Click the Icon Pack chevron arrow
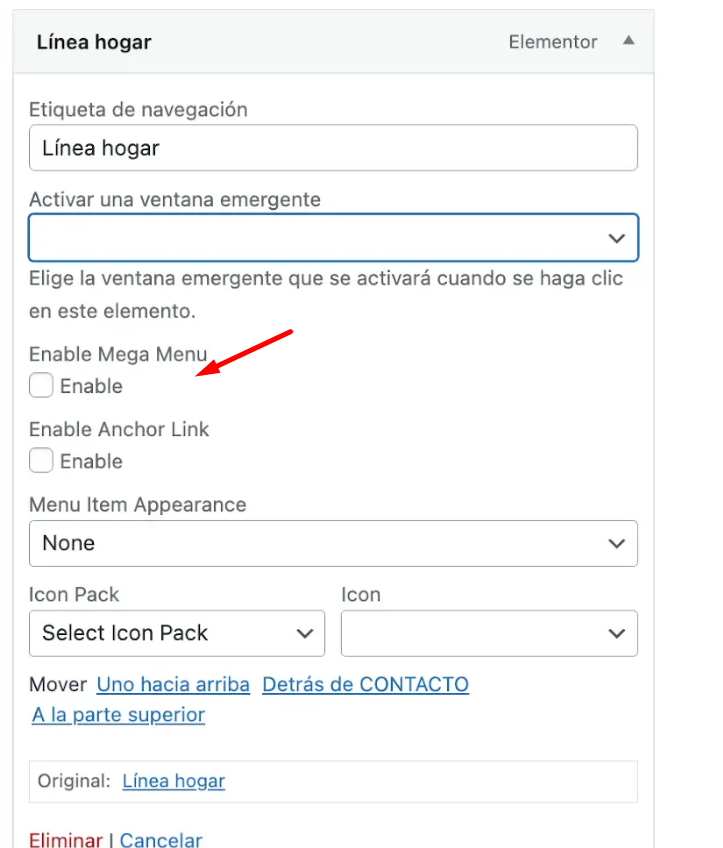The height and width of the screenshot is (848, 723). [305, 633]
